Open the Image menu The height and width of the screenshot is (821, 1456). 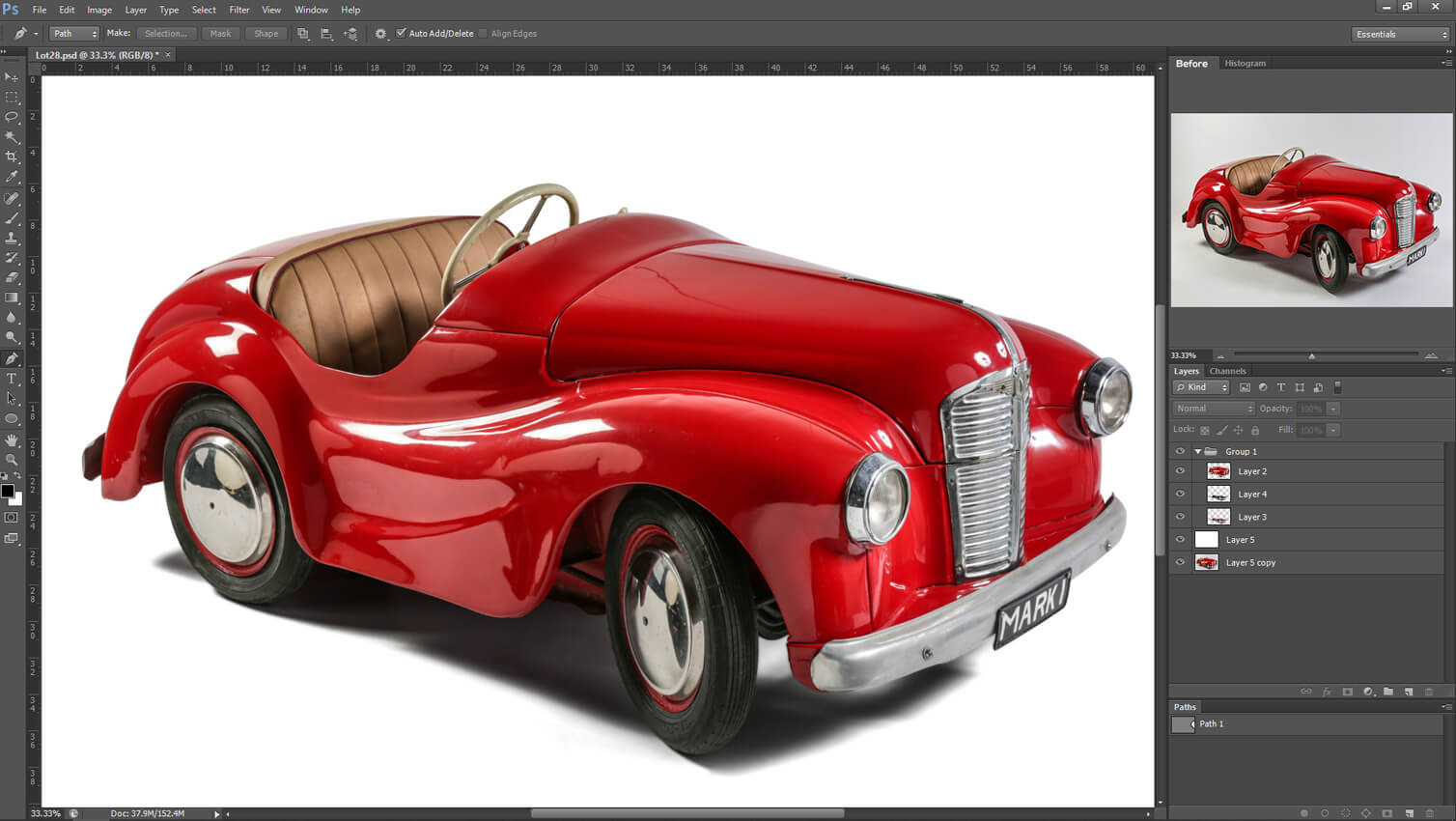pos(99,10)
